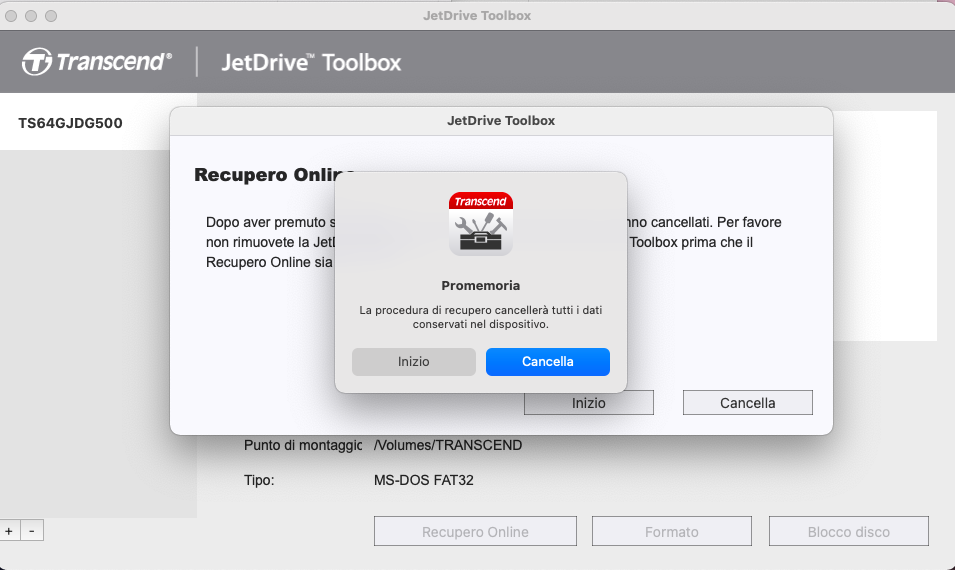Click the blue Cancella button in the Promemoria alert
Screen dimensions: 955x570
click(x=548, y=362)
